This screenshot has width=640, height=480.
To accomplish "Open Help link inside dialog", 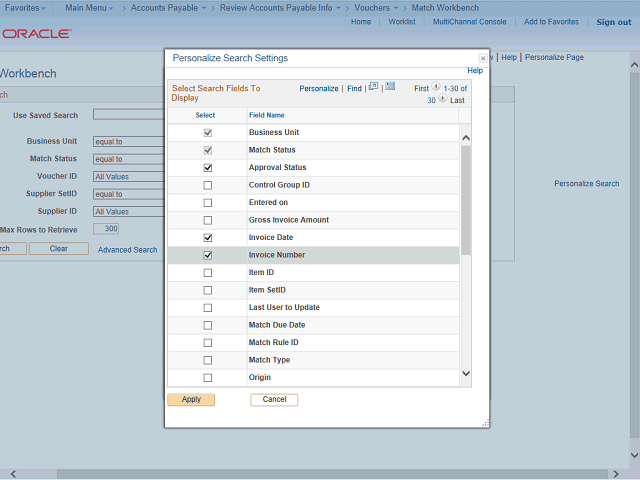I will (x=475, y=71).
